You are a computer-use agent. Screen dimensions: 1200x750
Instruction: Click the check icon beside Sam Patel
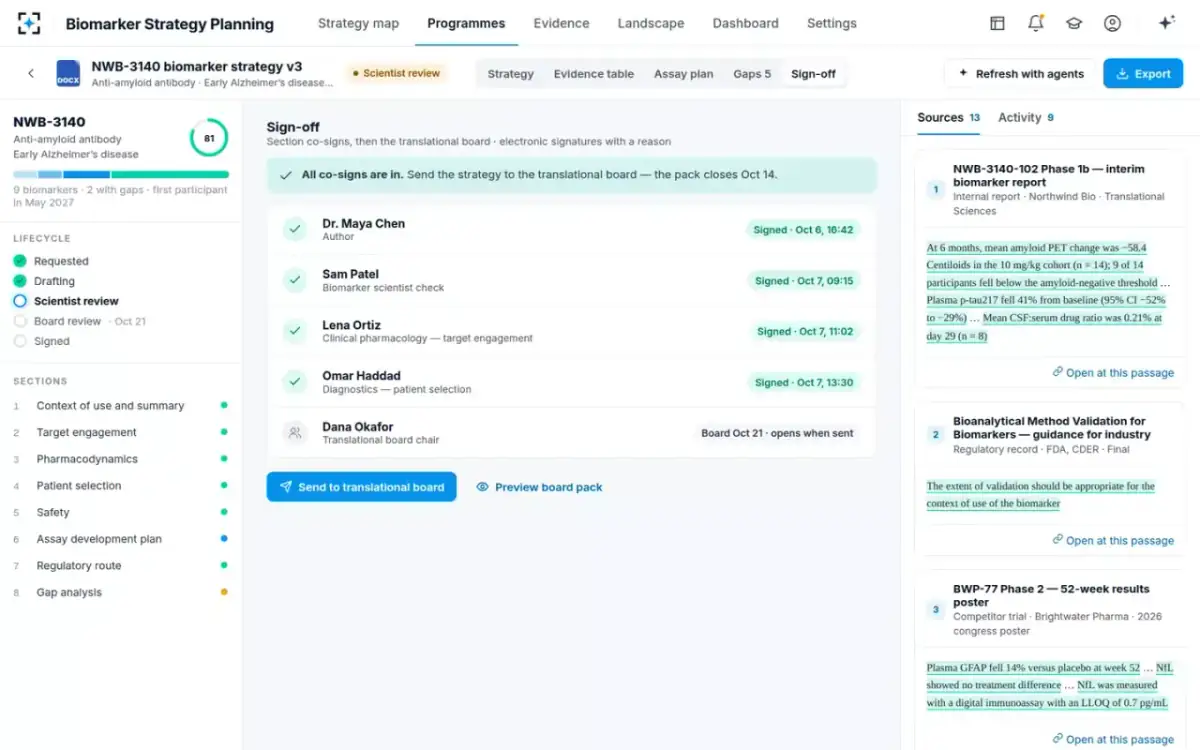pos(295,281)
